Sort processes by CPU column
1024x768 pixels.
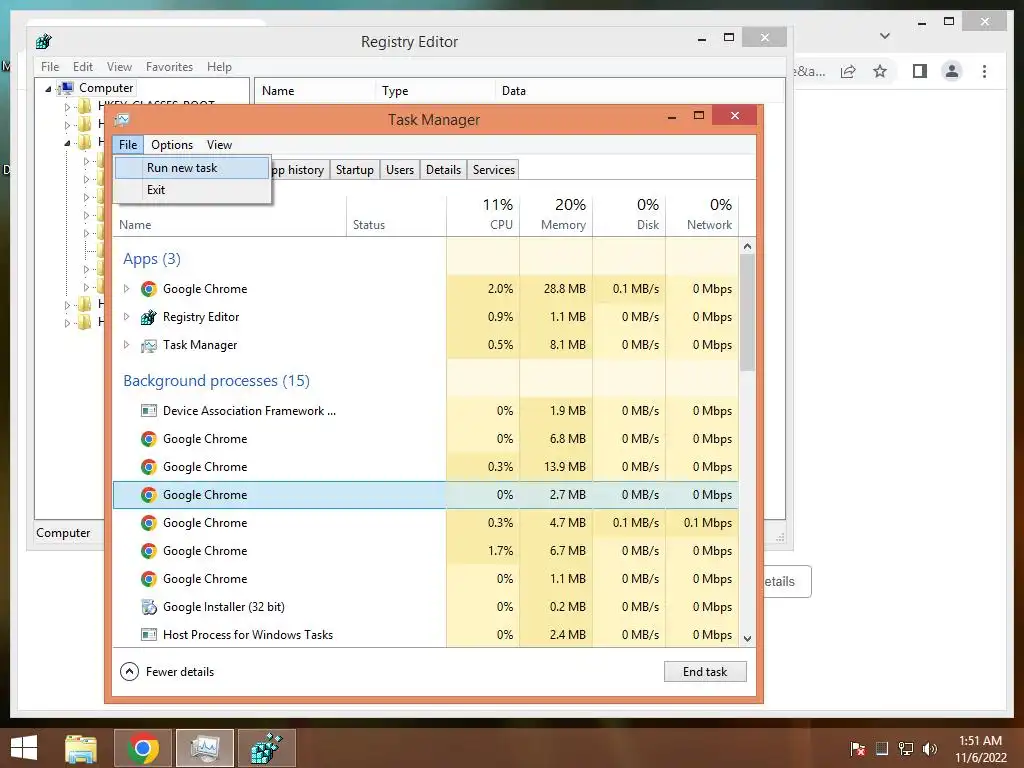483,216
